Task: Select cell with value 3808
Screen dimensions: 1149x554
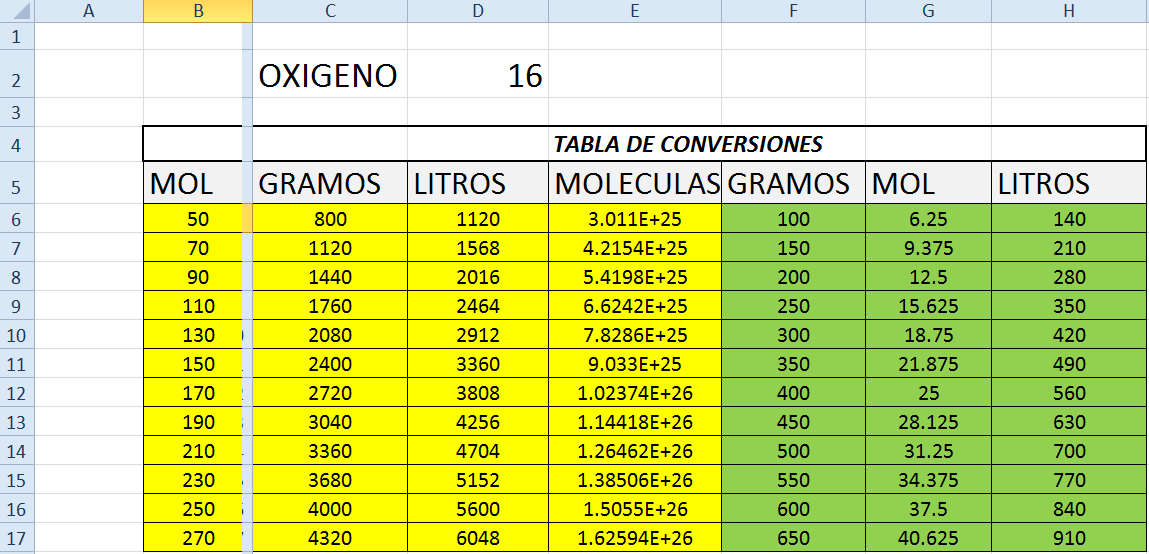Action: (478, 393)
